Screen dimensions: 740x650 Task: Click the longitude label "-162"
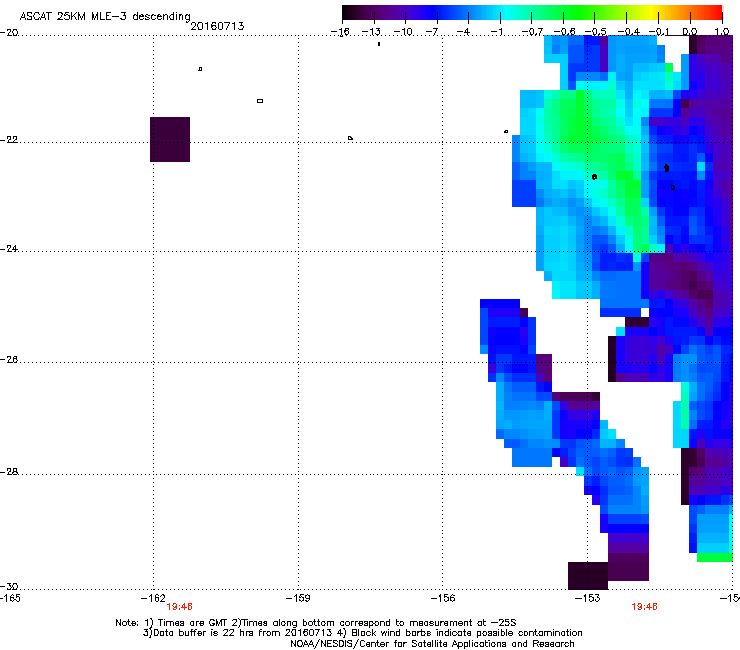(x=153, y=598)
